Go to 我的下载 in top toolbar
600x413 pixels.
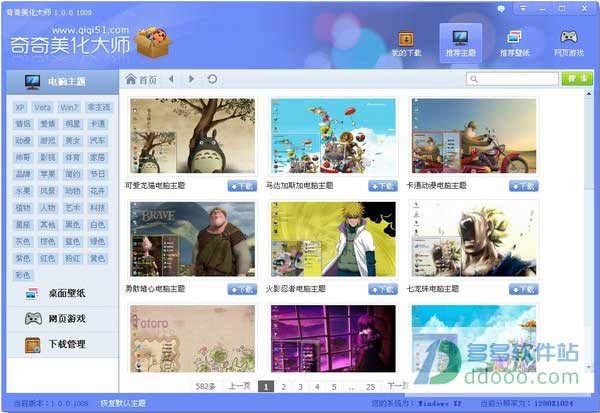[406, 44]
